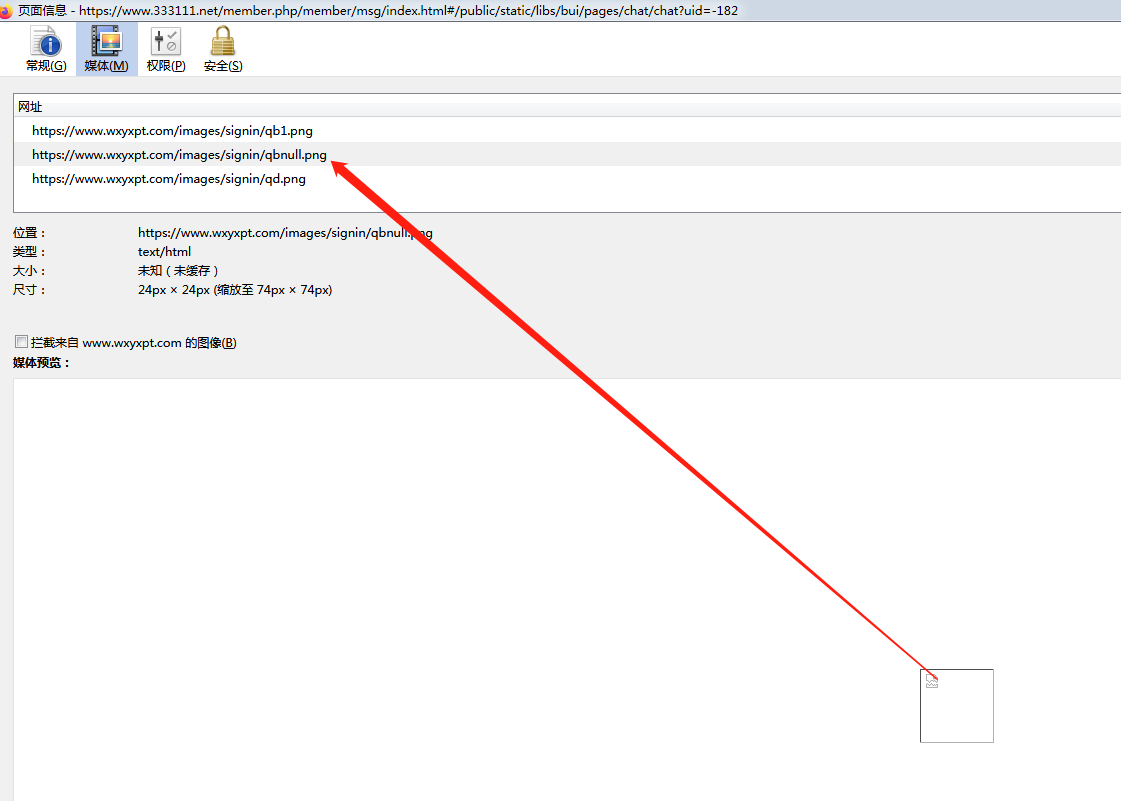Viewport: 1121px width, 801px height.
Task: Click the 未知（未缓存）size value
Action: coord(178,271)
